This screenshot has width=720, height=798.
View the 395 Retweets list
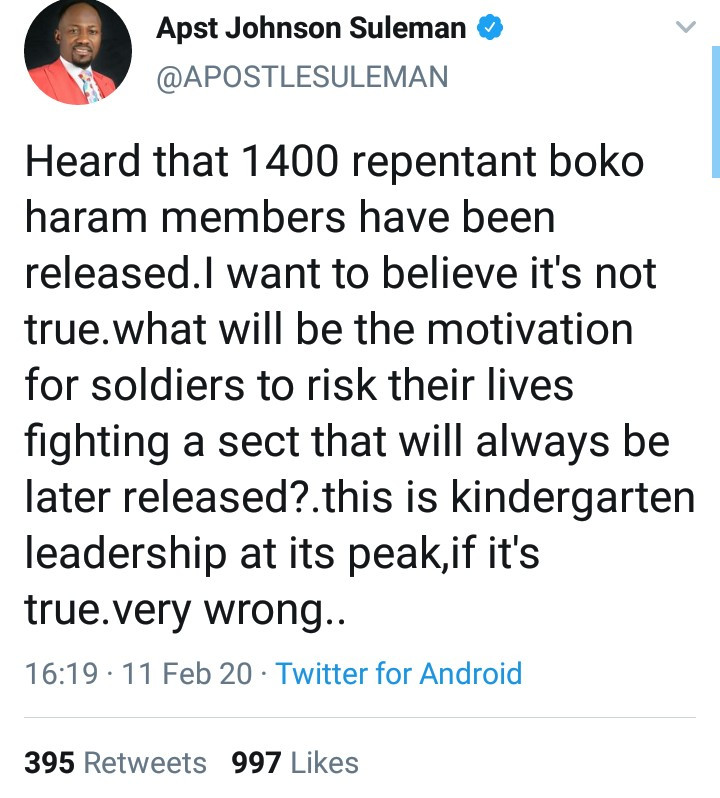point(115,763)
